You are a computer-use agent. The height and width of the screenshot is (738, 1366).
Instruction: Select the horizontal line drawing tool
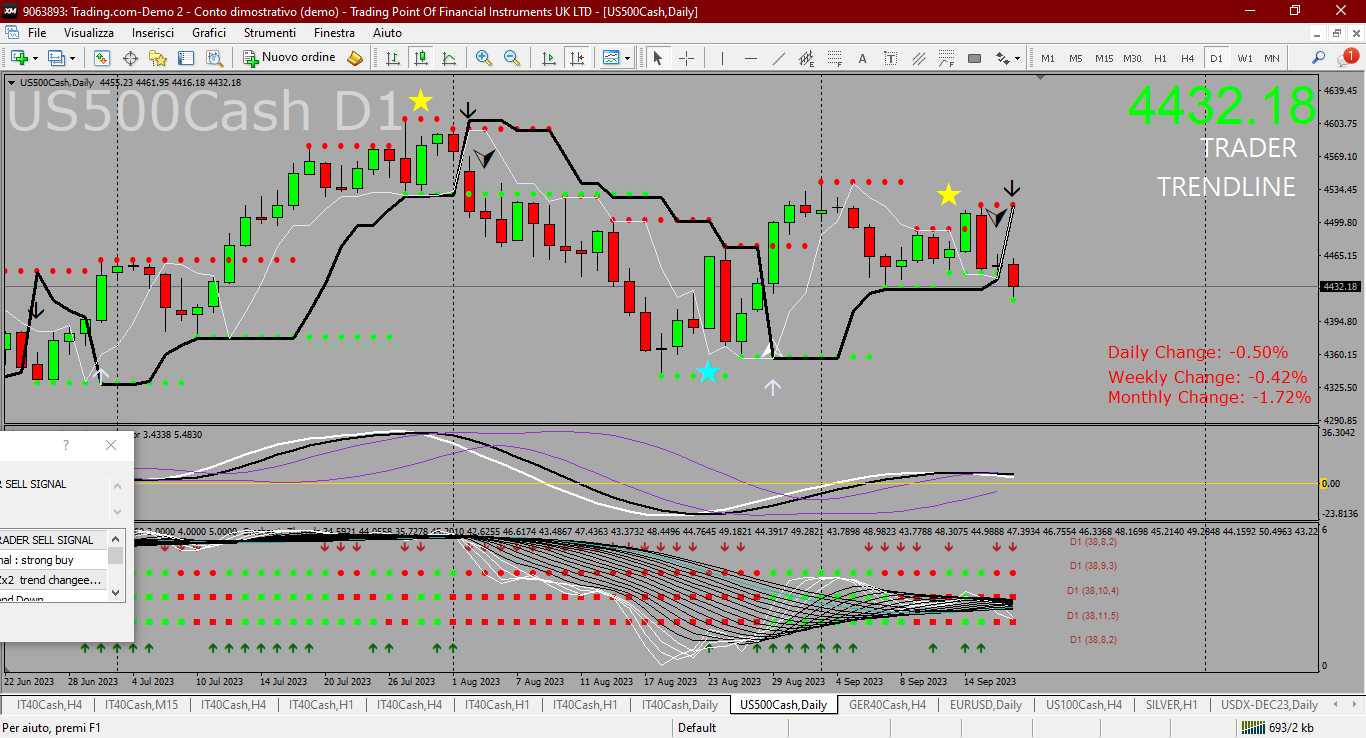pyautogui.click(x=751, y=58)
